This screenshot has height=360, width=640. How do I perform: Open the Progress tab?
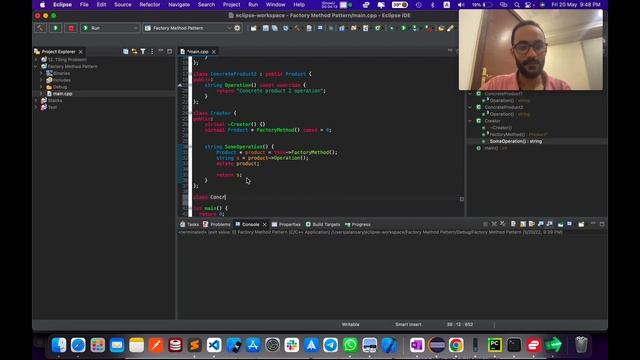[x=358, y=224]
